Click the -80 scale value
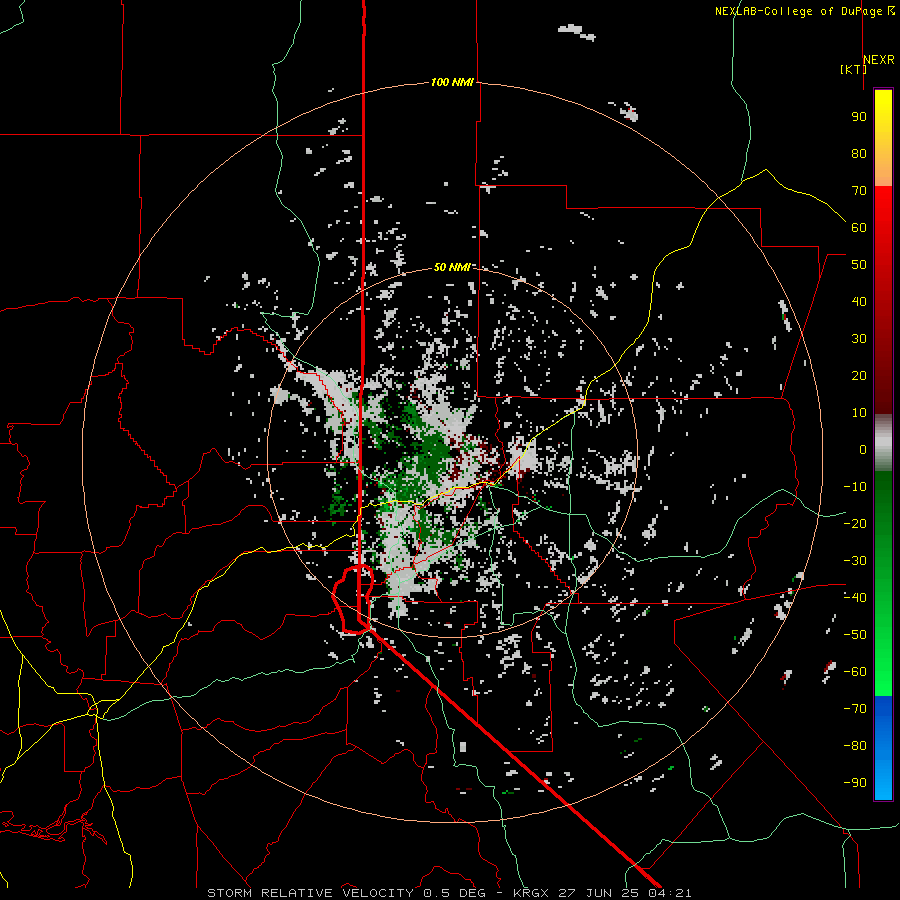This screenshot has height=900, width=900. coord(855,746)
